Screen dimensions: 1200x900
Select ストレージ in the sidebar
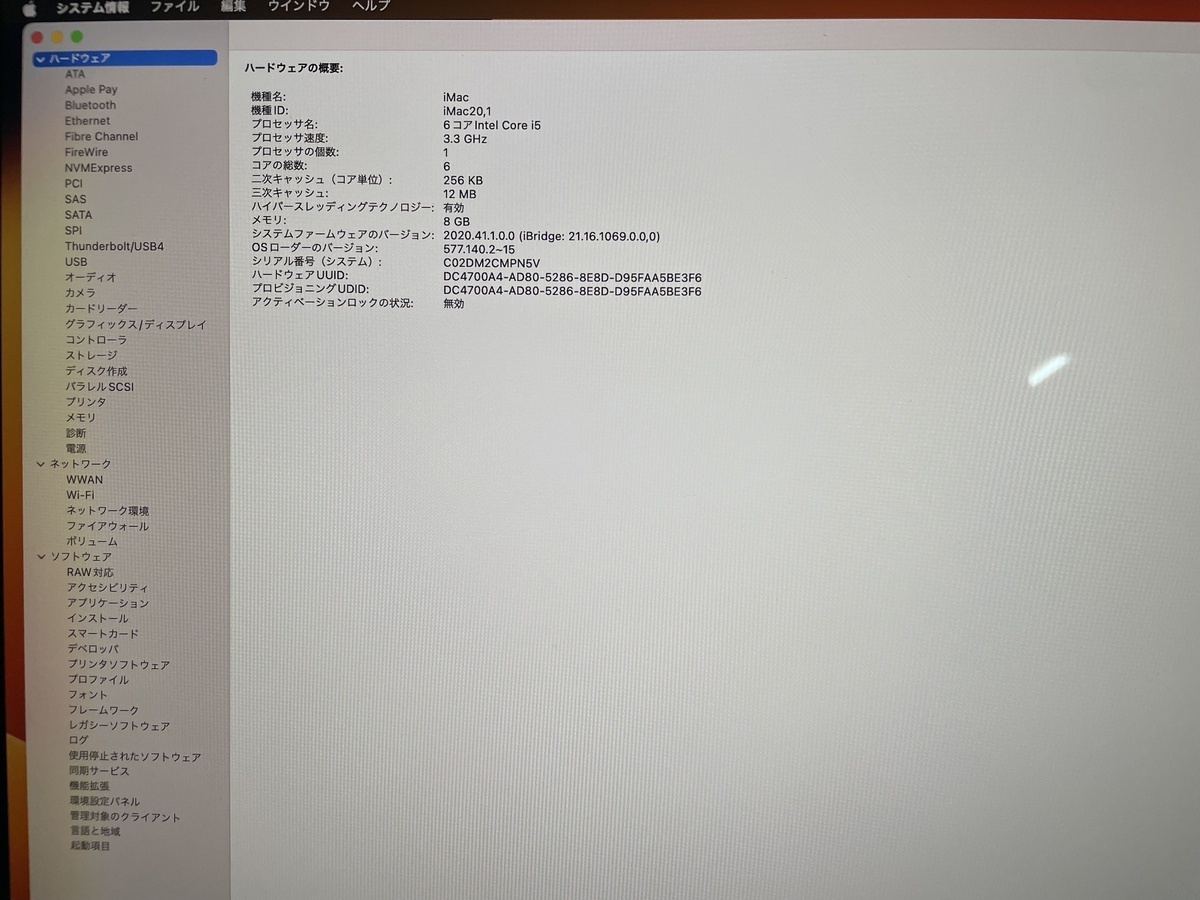pos(91,355)
